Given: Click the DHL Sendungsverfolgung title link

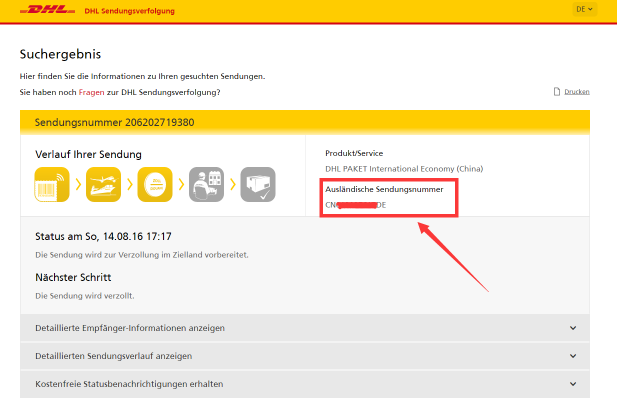Looking at the screenshot, I should coord(129,11).
